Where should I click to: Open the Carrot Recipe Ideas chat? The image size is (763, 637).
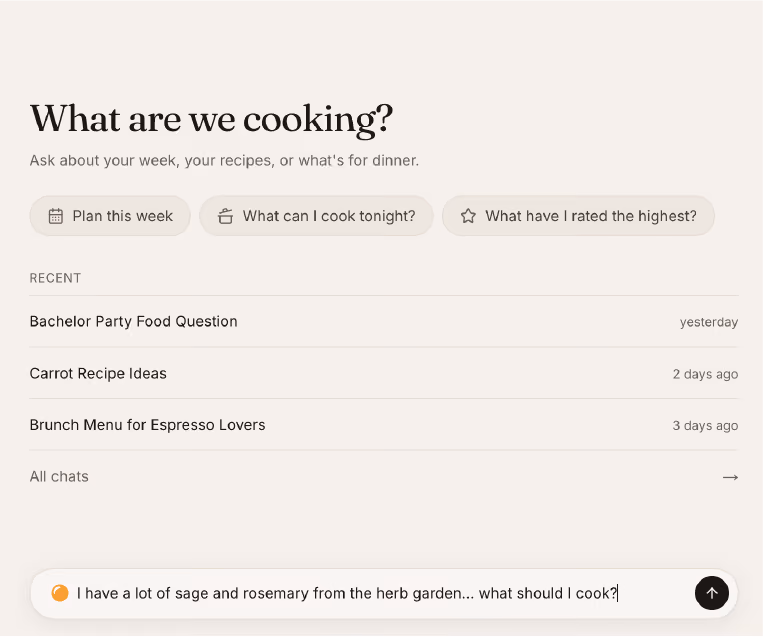coord(384,373)
